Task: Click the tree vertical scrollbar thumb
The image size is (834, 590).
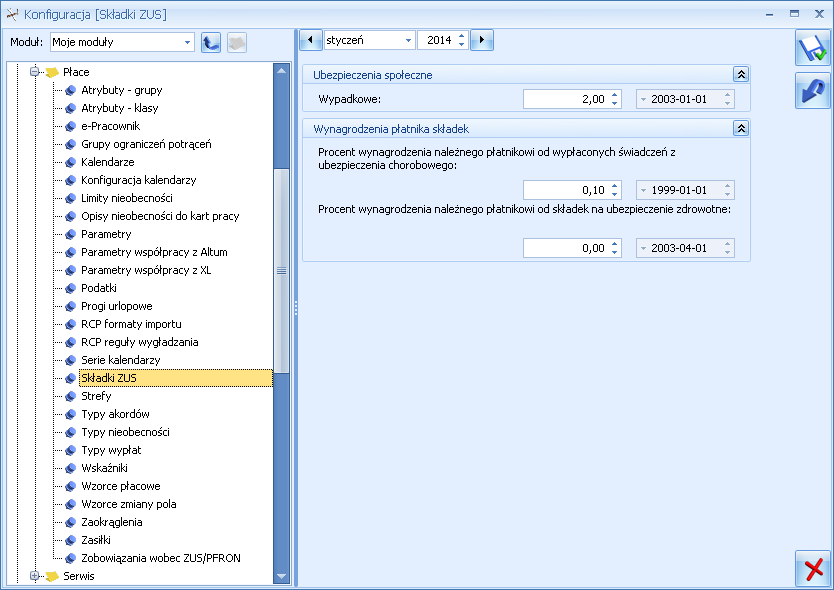Action: 281,271
